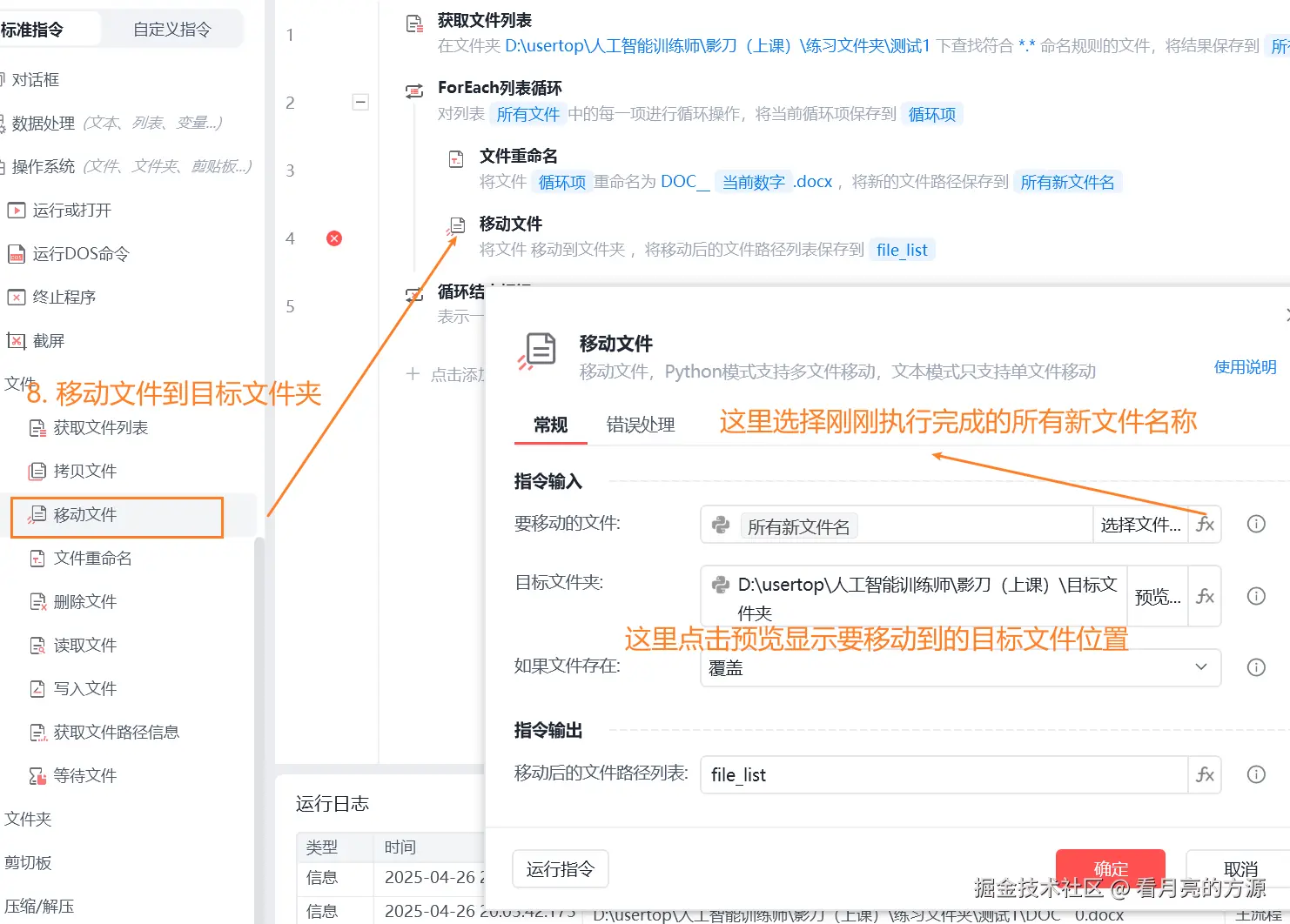The width and height of the screenshot is (1290, 924).
Task: Expand the 压缩/解压 category
Action: [39, 906]
